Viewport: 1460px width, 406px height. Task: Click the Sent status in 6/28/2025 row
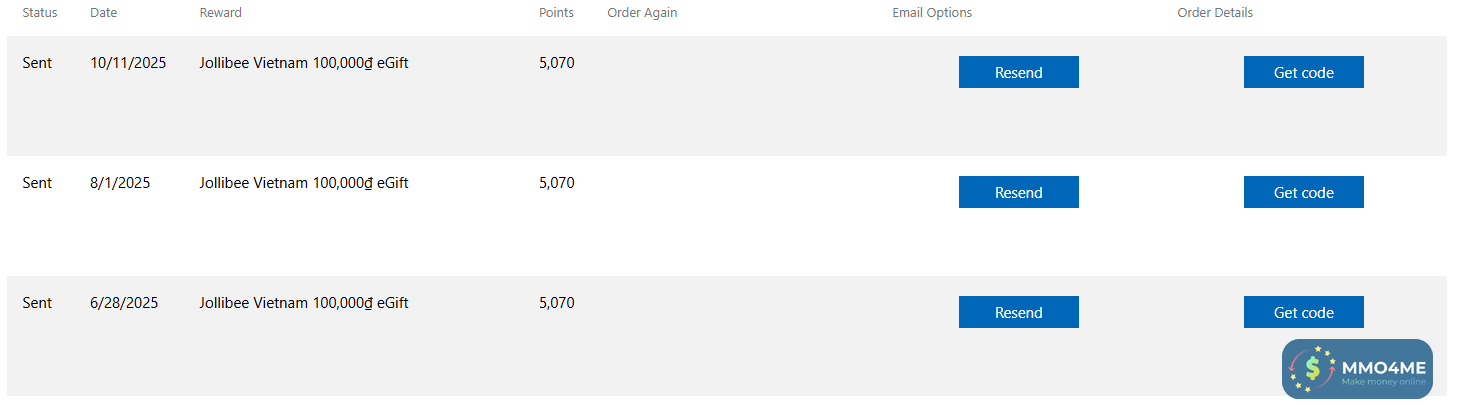(x=37, y=303)
